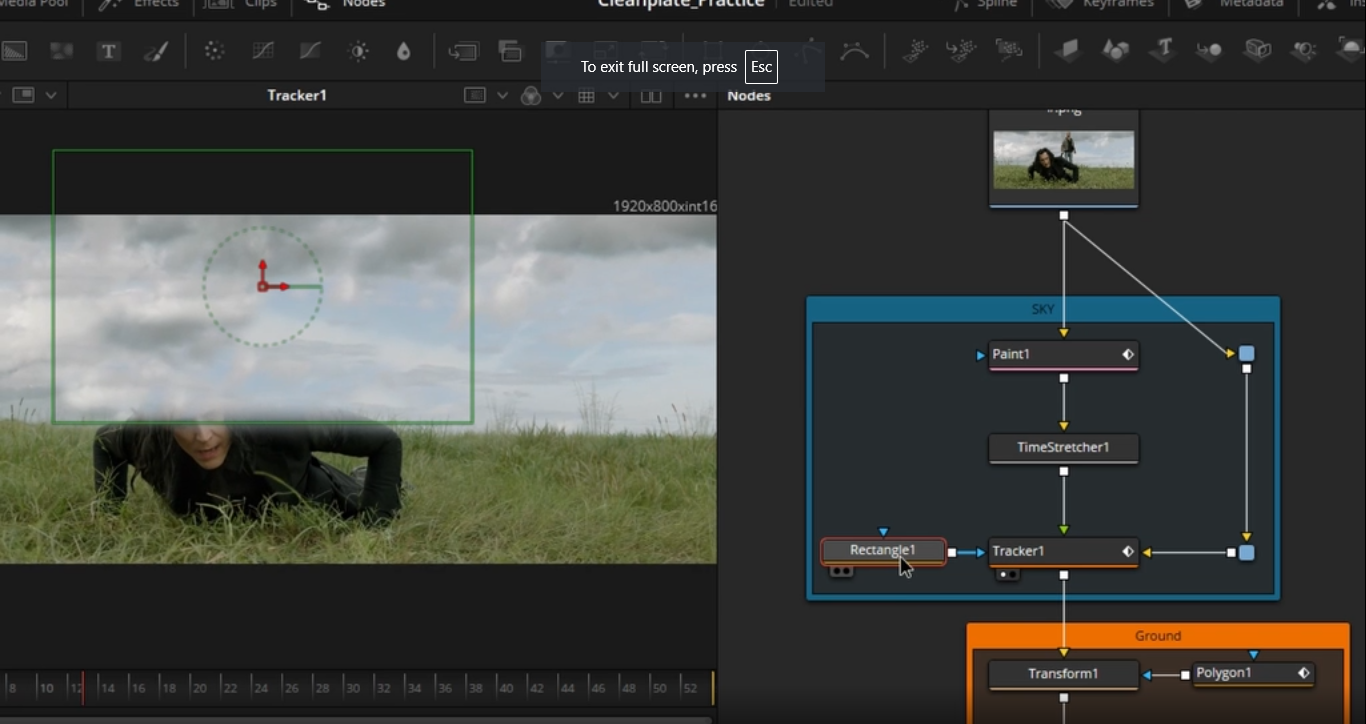Screen dimensions: 1366x724
Task: Click the Color Curves tool icon
Action: [x=263, y=51]
